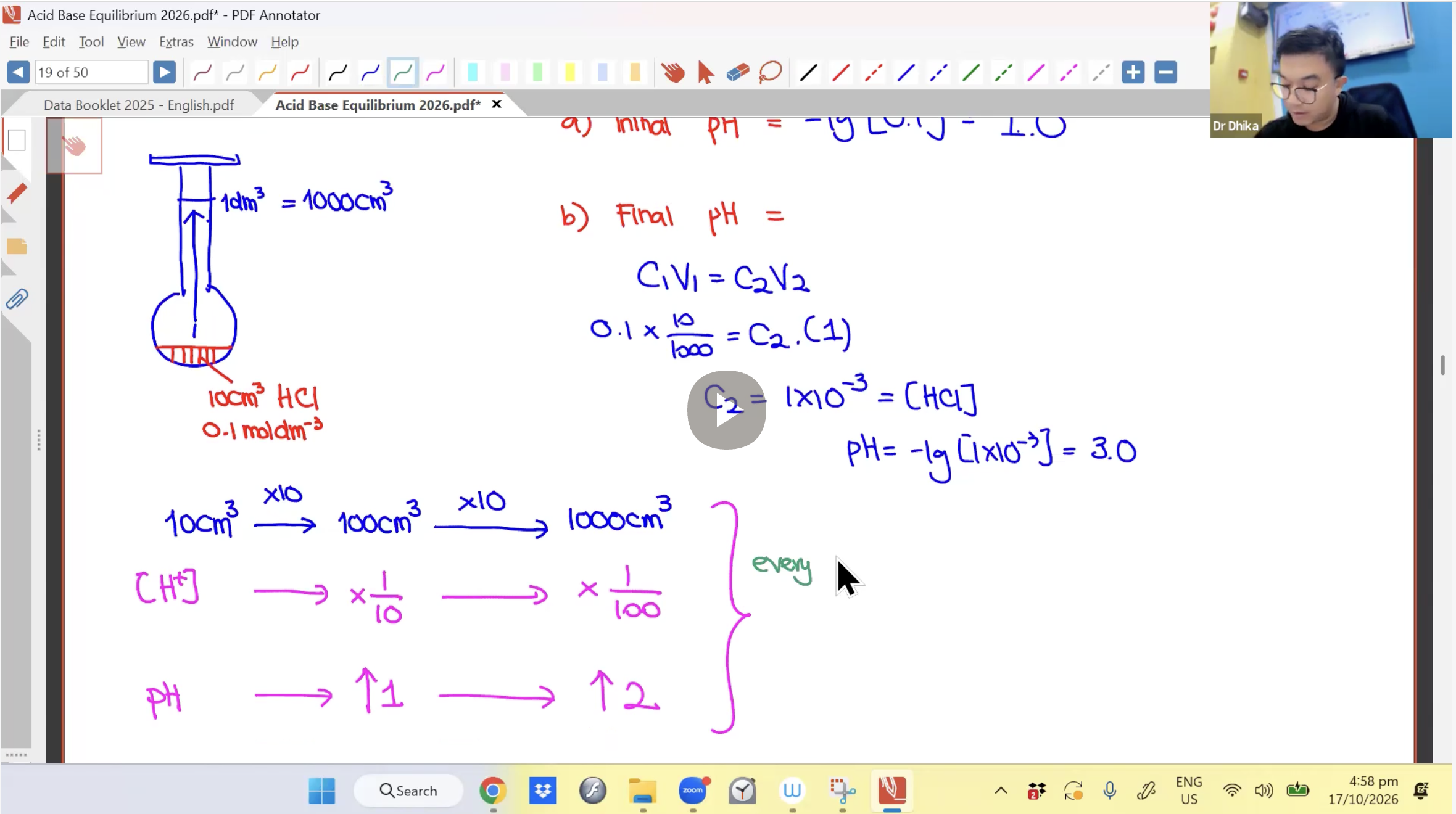Open the View menu
The image size is (1456, 814).
pos(131,42)
